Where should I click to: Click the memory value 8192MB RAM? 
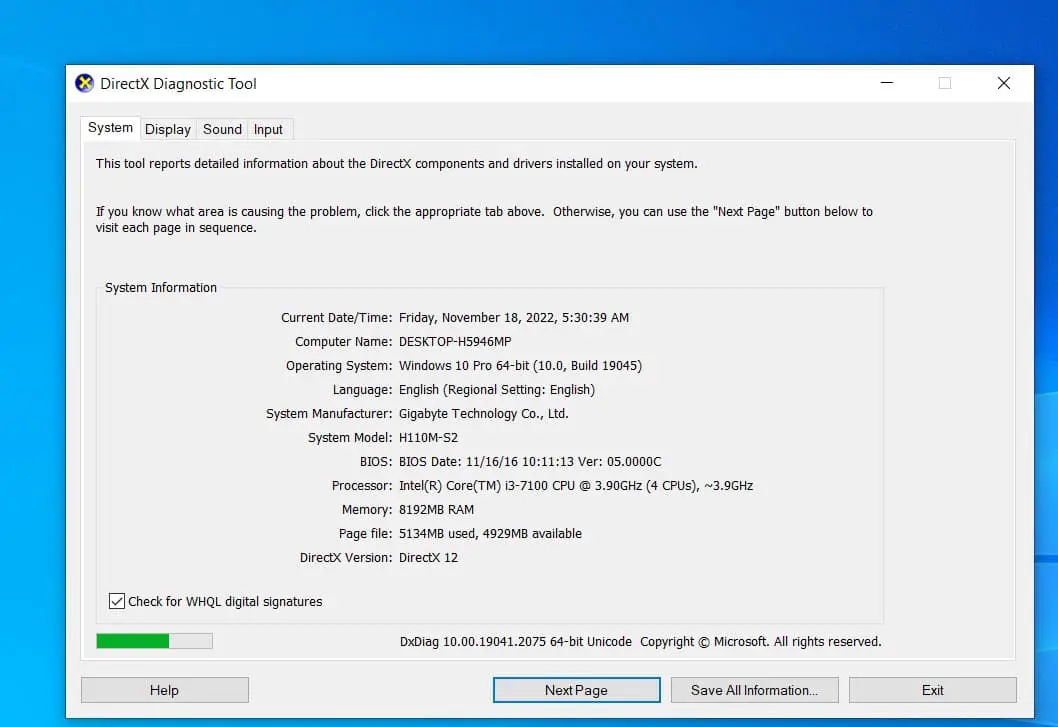point(436,510)
